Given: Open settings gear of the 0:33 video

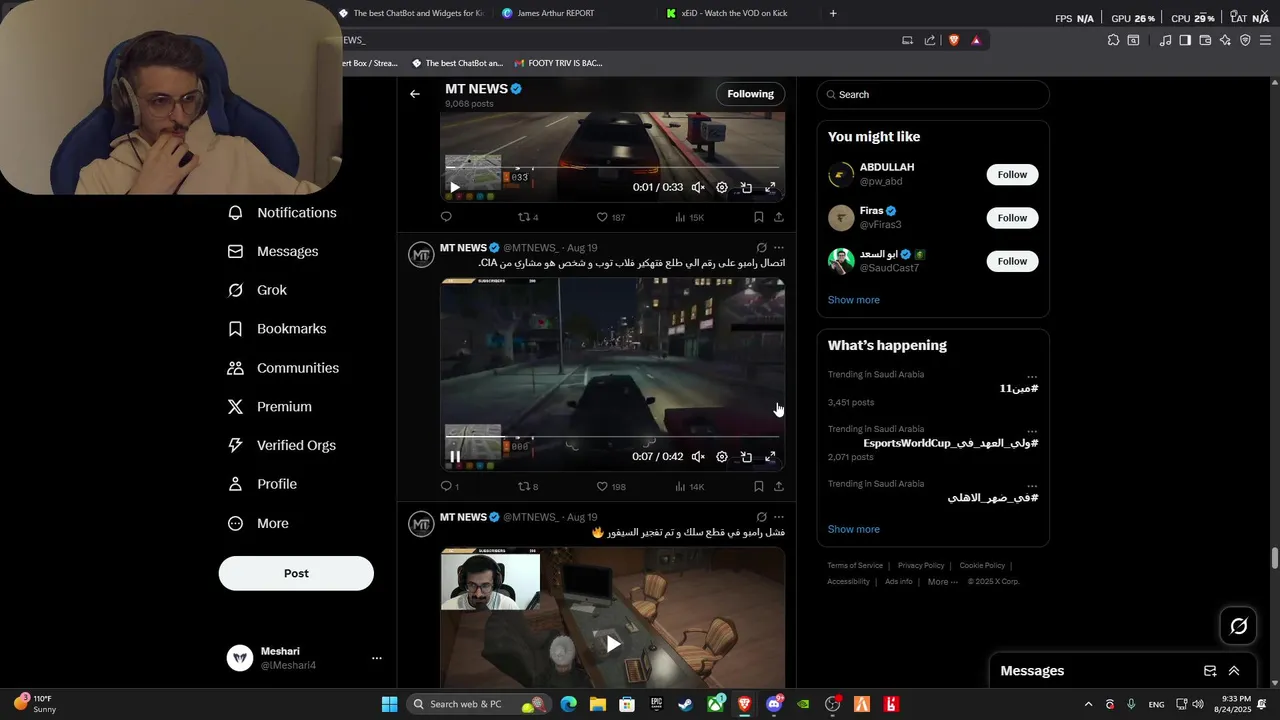Looking at the screenshot, I should [x=722, y=187].
